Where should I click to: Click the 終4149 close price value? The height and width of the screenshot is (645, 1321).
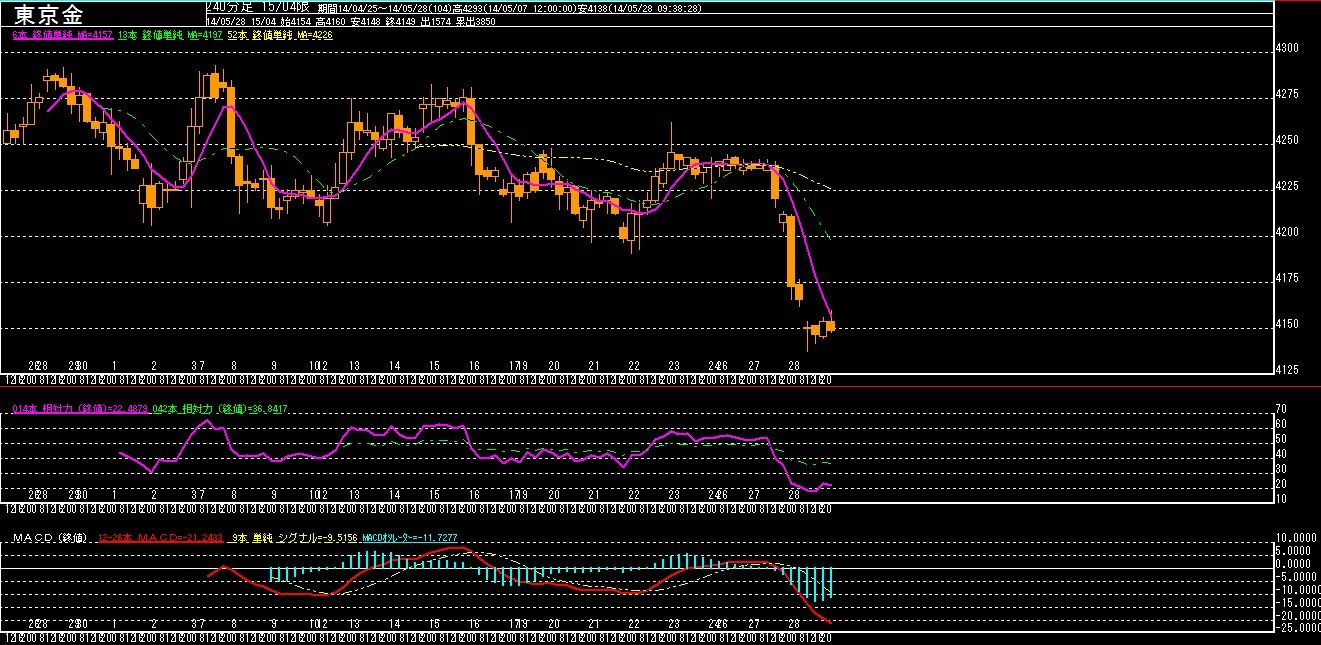pyautogui.click(x=401, y=21)
